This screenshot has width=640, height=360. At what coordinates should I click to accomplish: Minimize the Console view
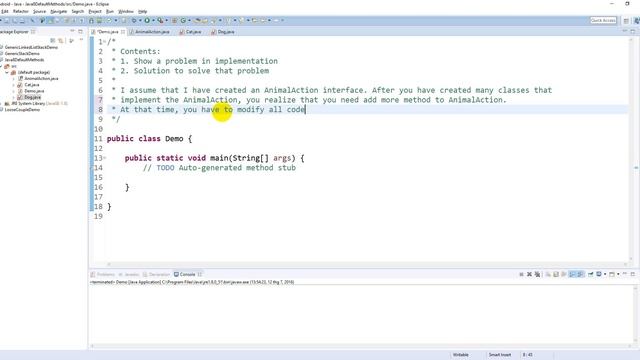(625, 274)
